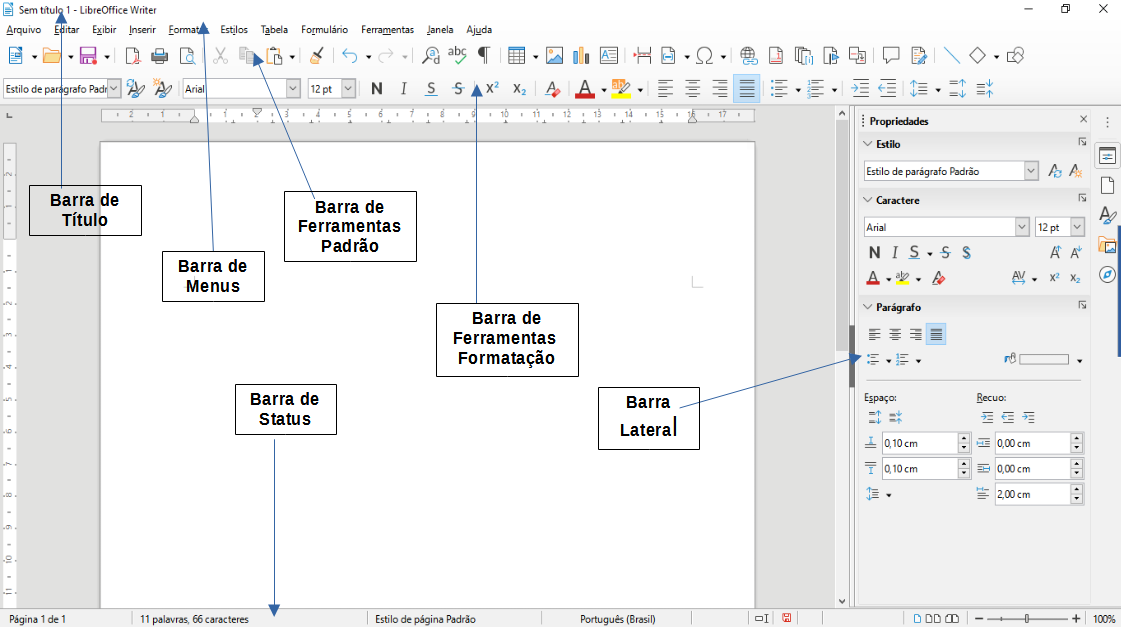Screen dimensions: 1121x633
Task: Open paragraph style dropdown in toolbar
Action: coord(114,89)
